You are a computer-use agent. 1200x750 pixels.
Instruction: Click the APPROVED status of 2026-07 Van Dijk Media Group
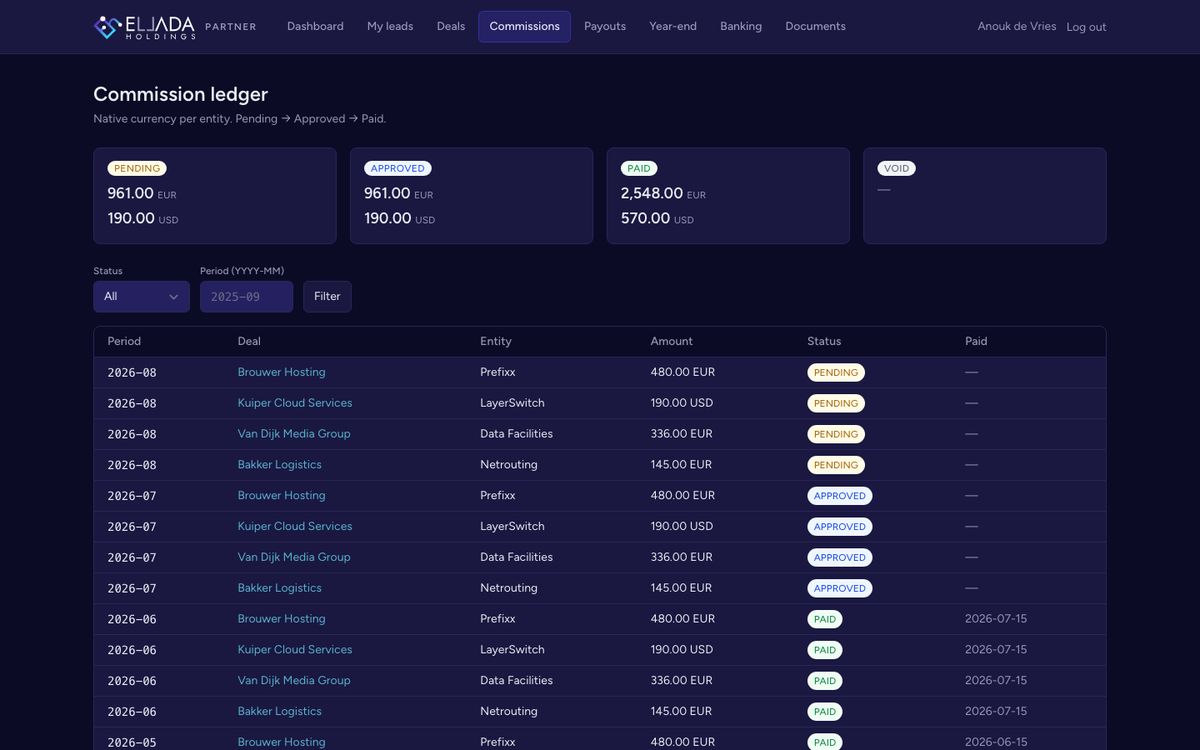click(x=840, y=558)
